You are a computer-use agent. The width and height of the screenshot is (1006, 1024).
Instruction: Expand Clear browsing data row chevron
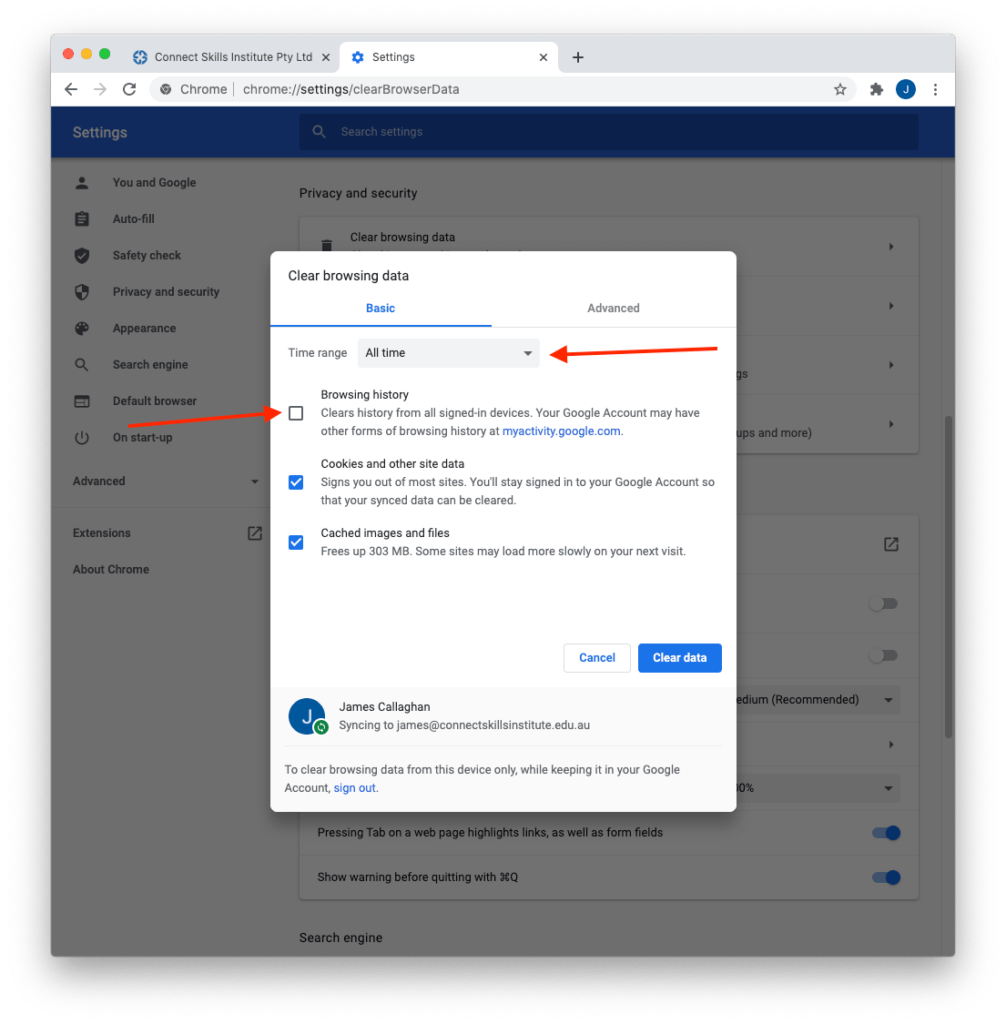pos(891,247)
